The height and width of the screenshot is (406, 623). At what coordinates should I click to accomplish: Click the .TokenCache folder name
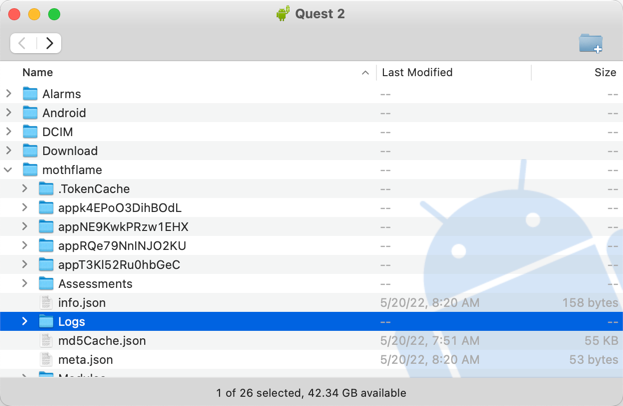tap(94, 189)
